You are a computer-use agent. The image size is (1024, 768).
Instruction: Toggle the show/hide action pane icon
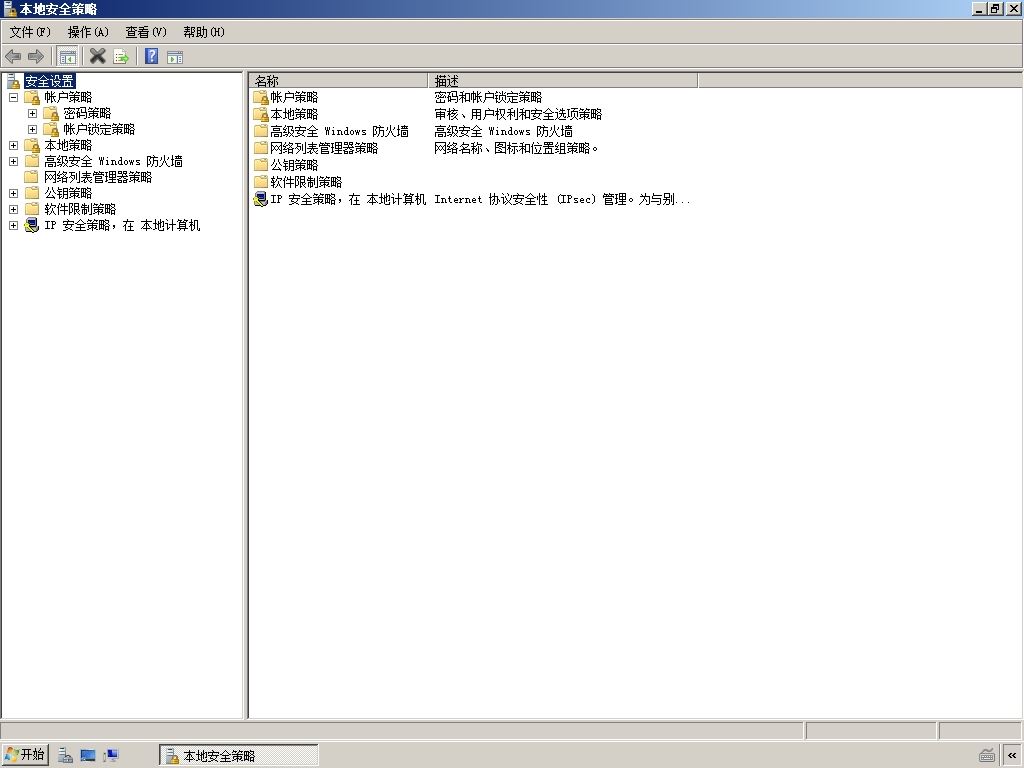pos(175,57)
